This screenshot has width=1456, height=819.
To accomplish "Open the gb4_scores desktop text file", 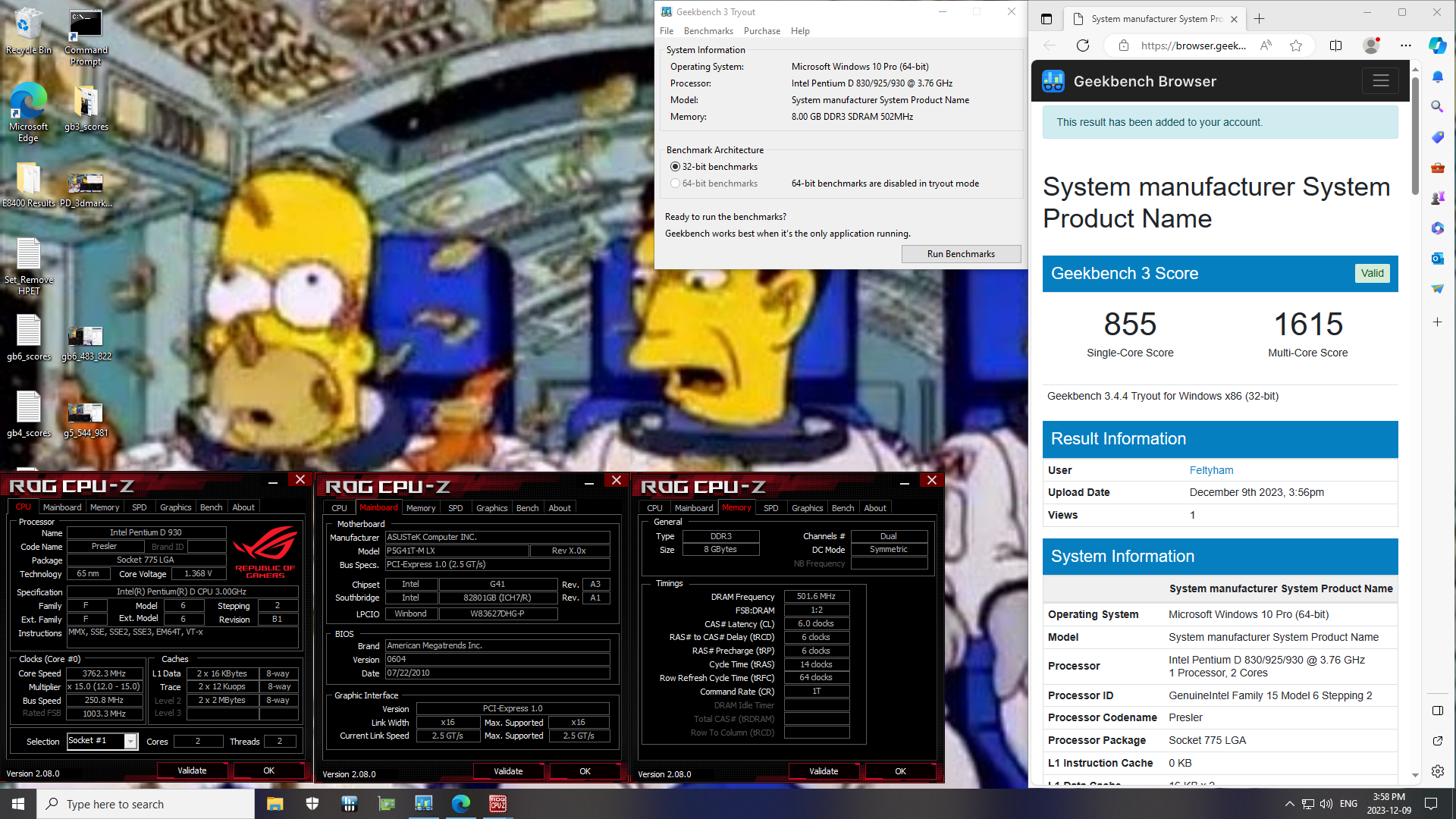I will pos(28,414).
